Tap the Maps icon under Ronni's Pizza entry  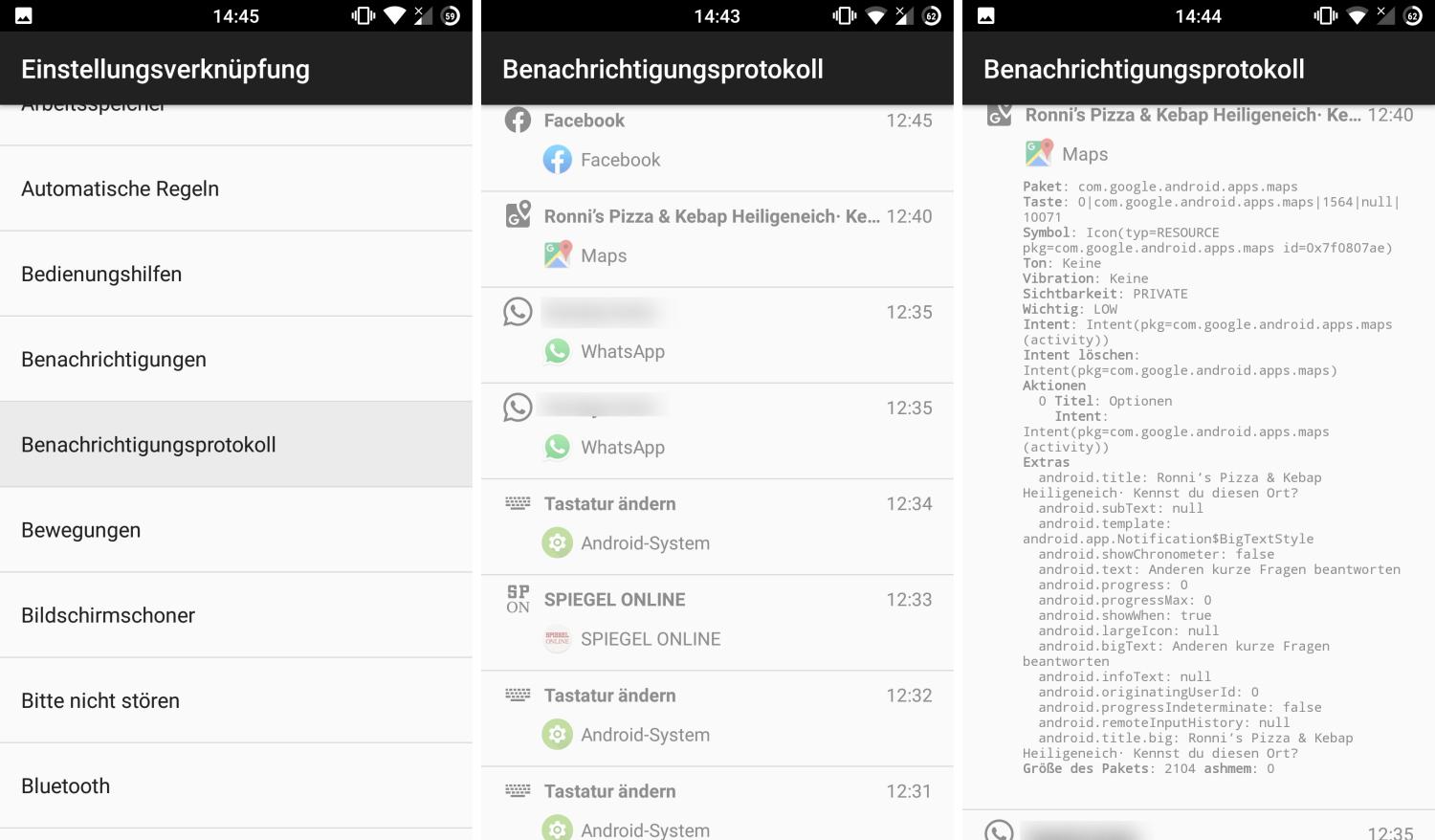[x=558, y=255]
